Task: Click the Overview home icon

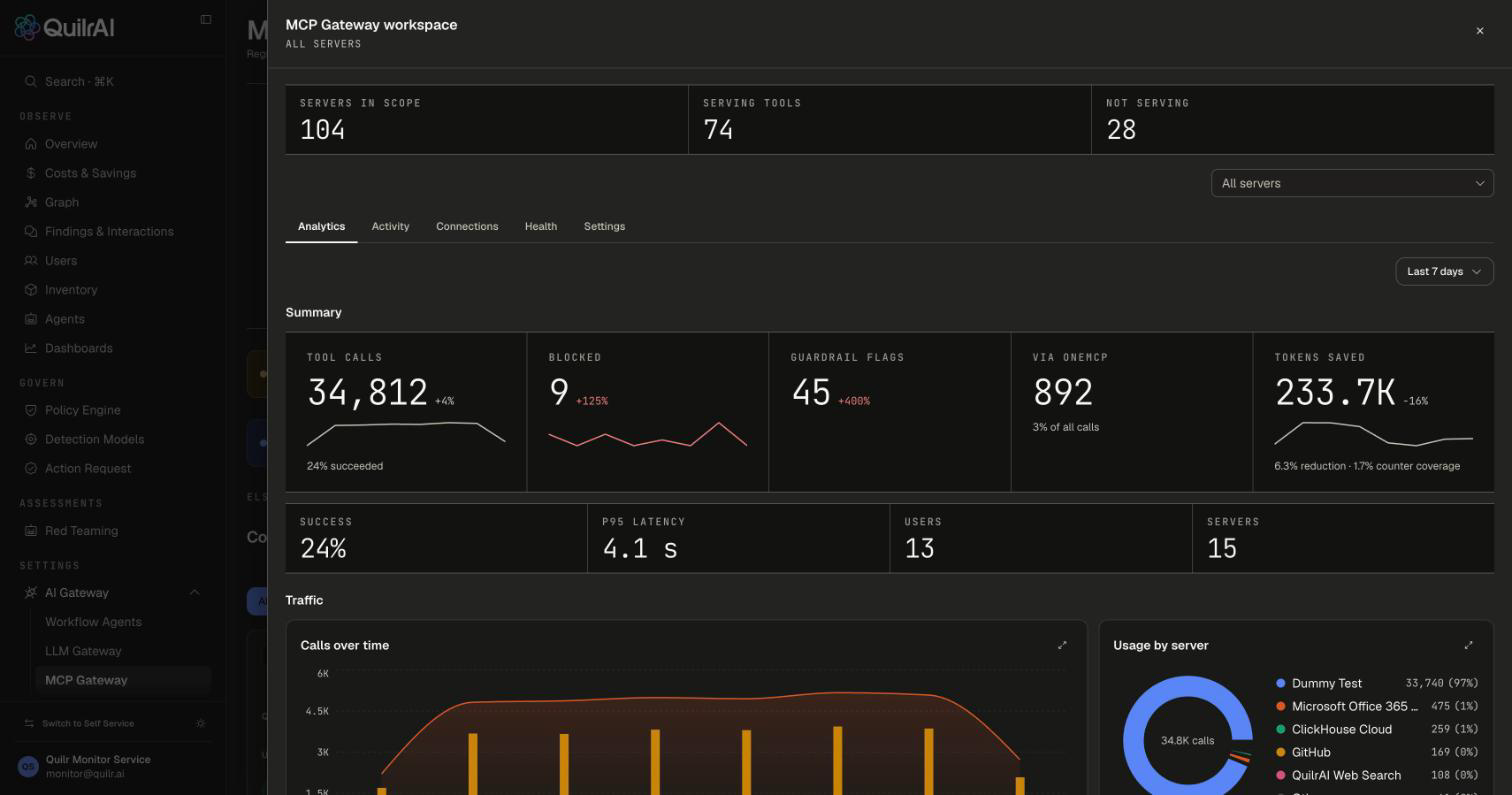Action: coord(31,144)
